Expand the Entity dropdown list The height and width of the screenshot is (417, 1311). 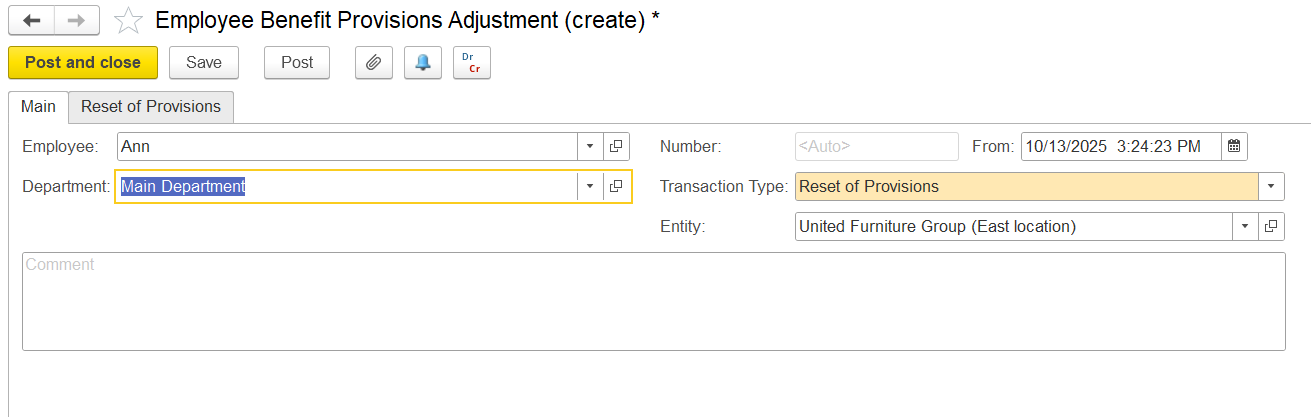tap(1245, 226)
